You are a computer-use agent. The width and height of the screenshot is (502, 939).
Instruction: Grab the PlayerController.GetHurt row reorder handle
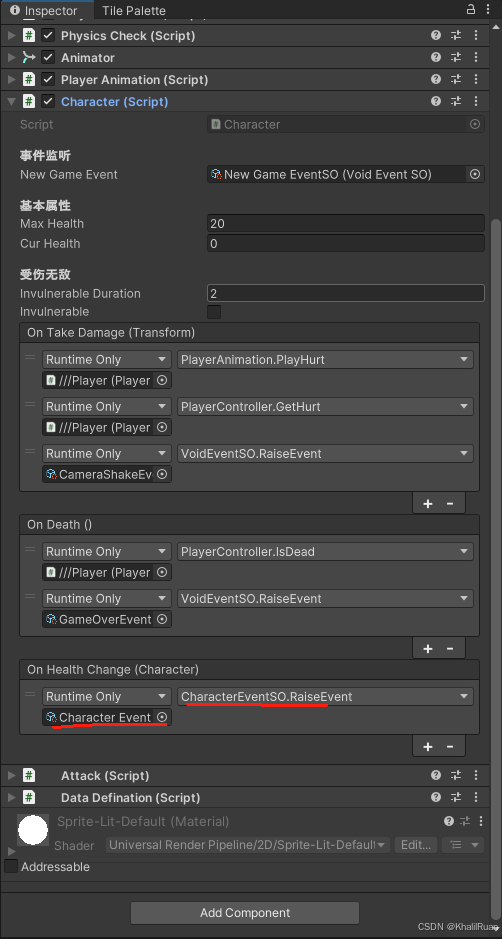[29, 404]
